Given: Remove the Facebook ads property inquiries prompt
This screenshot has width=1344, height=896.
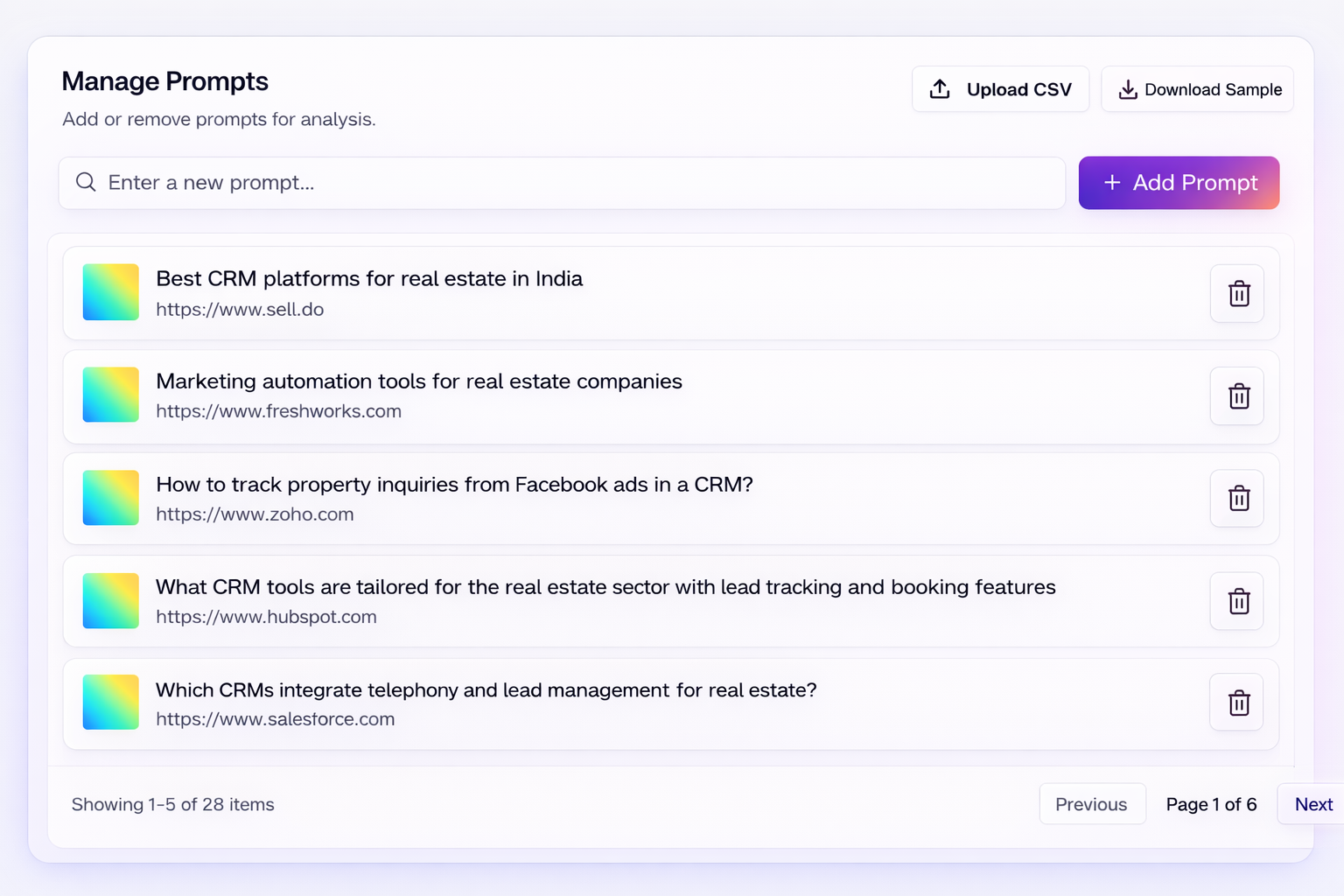Looking at the screenshot, I should [1237, 499].
